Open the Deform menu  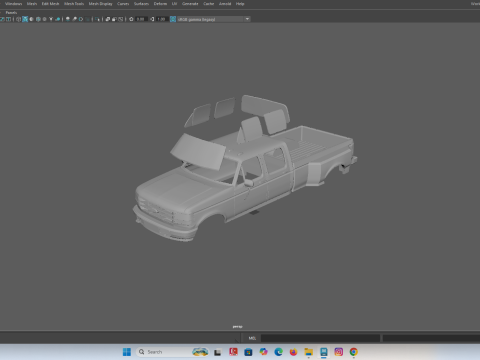pyautogui.click(x=160, y=4)
